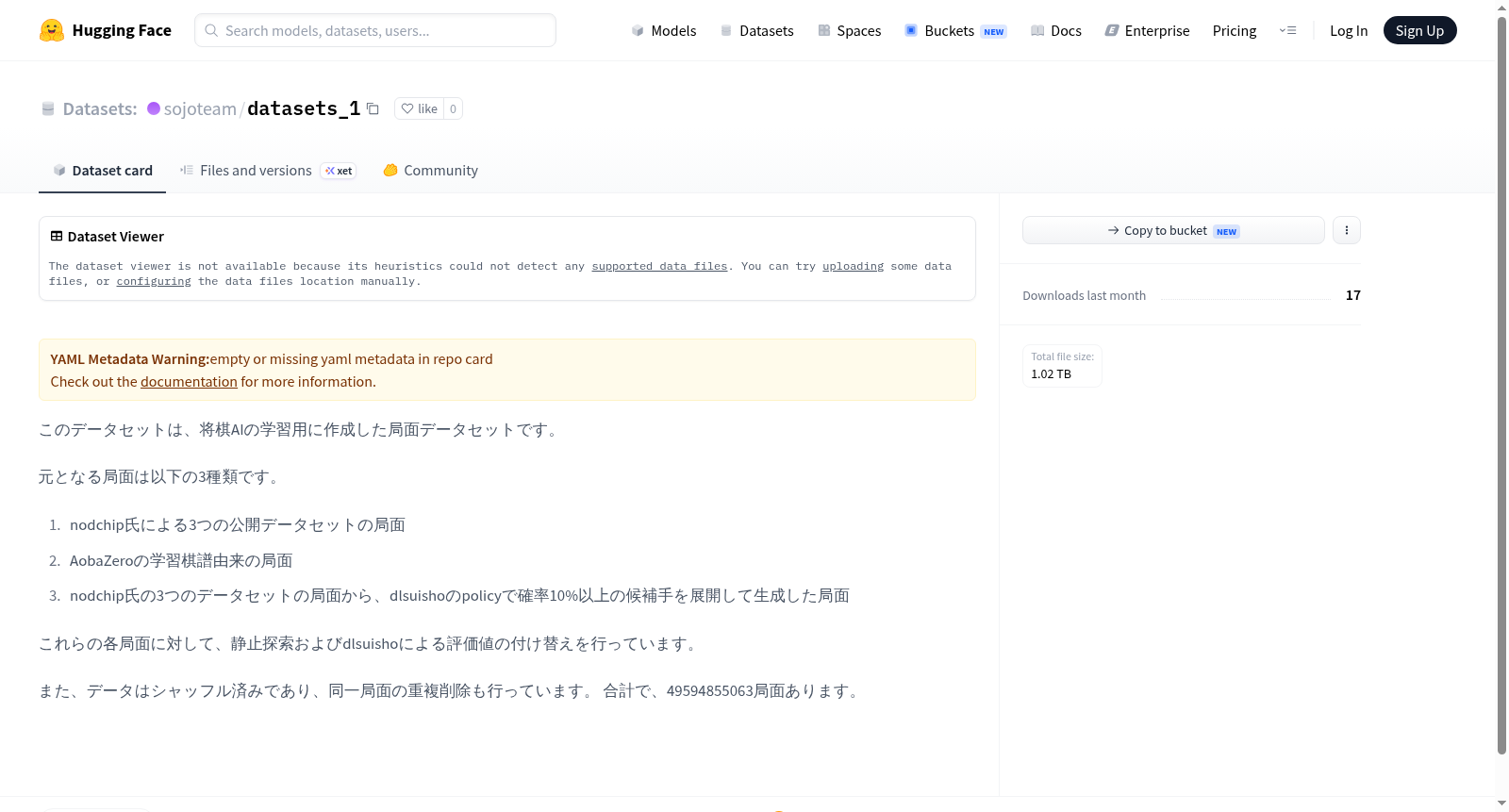Viewport: 1509px width, 812px height.
Task: Click the Enterprise icon
Action: click(1112, 30)
